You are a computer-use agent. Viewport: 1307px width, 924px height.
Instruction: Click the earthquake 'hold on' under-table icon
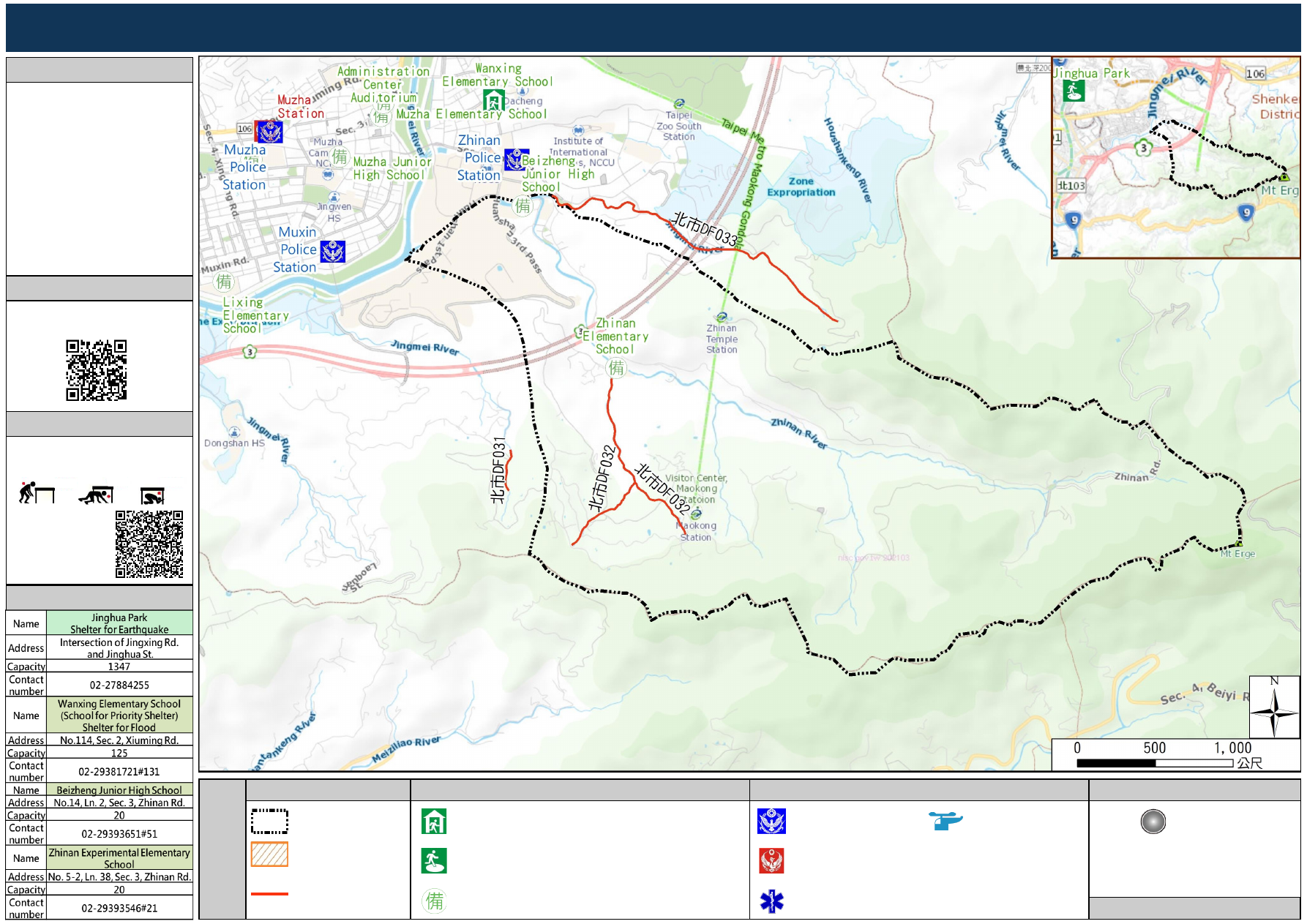tap(152, 496)
